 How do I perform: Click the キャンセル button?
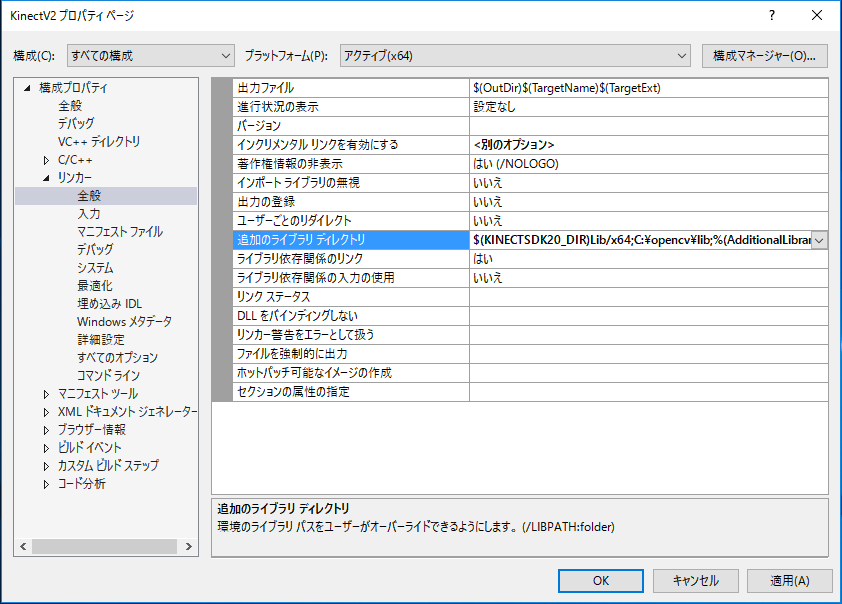[695, 580]
